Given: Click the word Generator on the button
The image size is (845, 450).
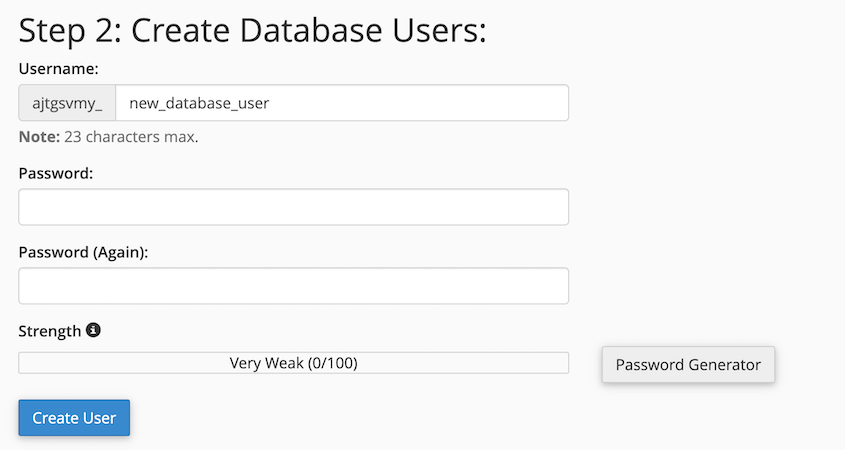Looking at the screenshot, I should (x=722, y=365).
